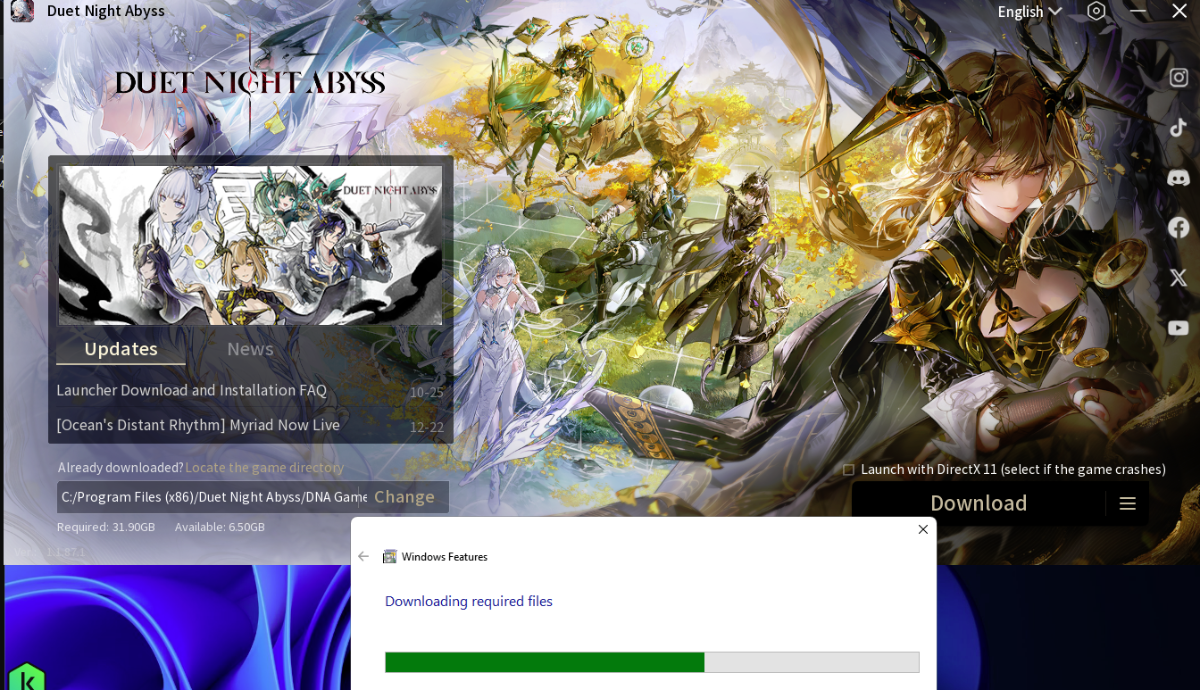Open X (Twitter) link in sidebar
The width and height of the screenshot is (1200, 690).
[1179, 278]
